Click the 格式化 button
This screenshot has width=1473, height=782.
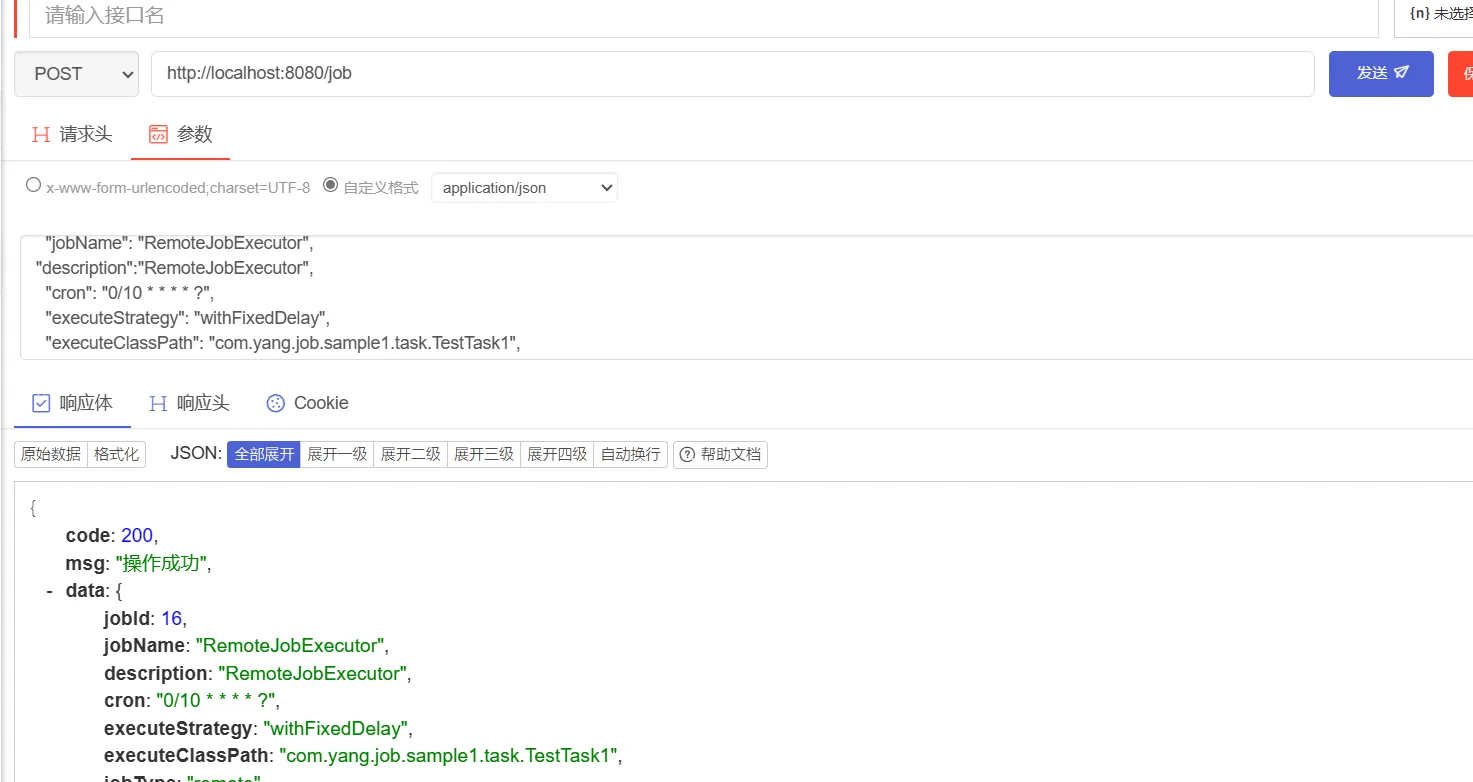(117, 454)
